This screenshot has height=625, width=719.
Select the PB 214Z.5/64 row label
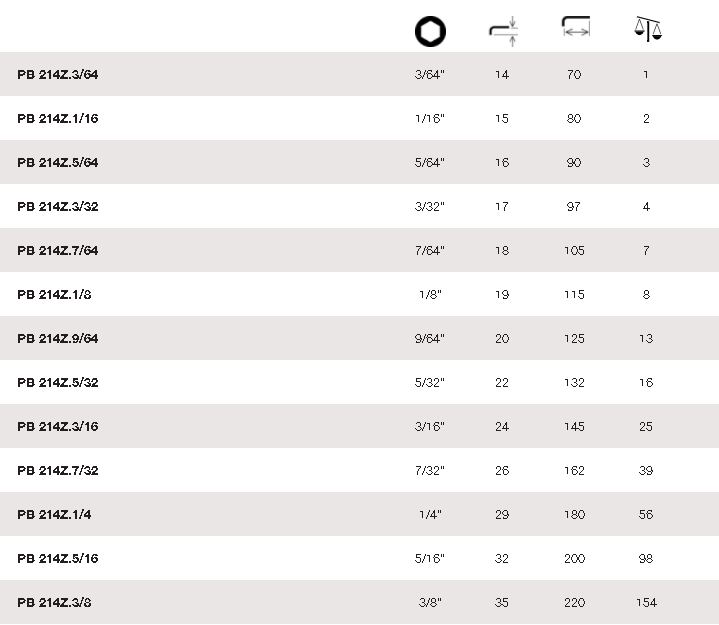pyautogui.click(x=58, y=163)
